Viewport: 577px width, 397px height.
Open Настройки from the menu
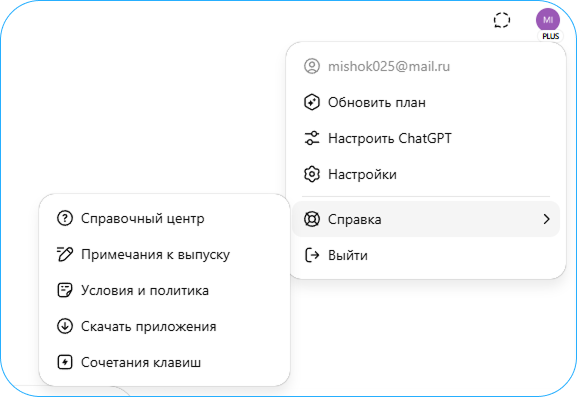(x=426, y=174)
